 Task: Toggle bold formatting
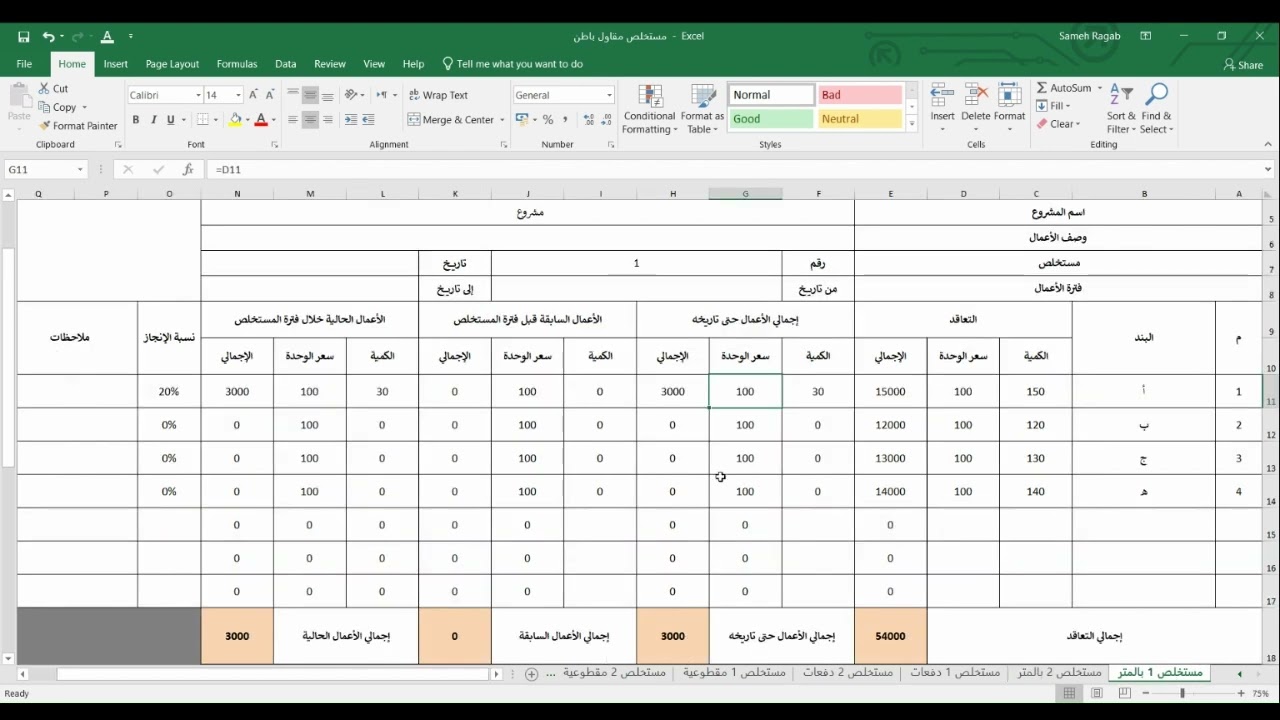coord(135,120)
